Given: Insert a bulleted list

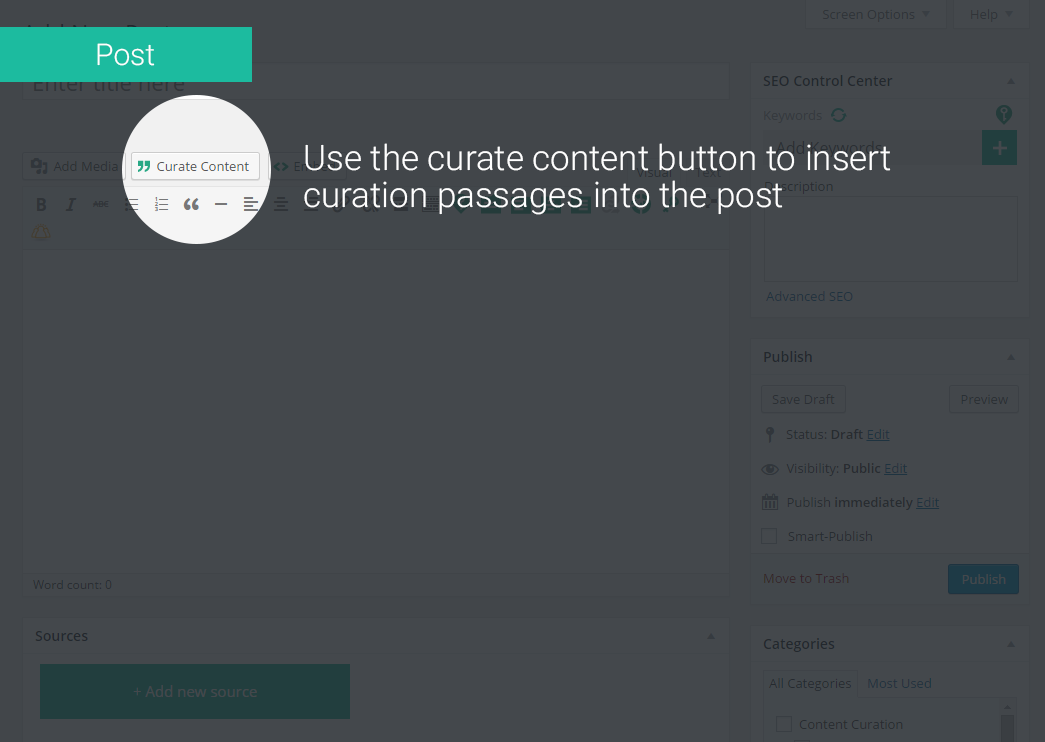Looking at the screenshot, I should pyautogui.click(x=131, y=205).
